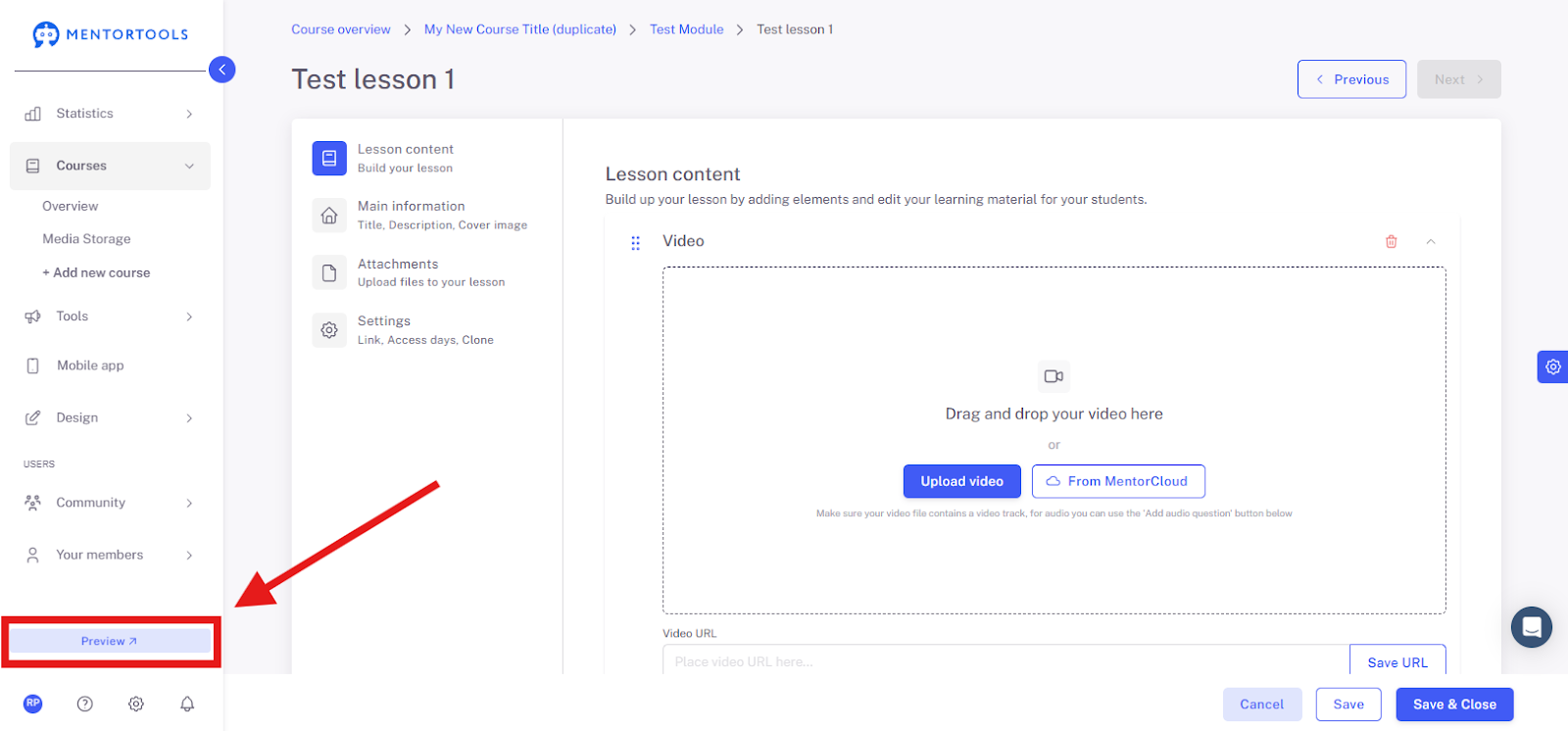Grab the Video block drag handle
This screenshot has height=731, width=1568.
[635, 242]
